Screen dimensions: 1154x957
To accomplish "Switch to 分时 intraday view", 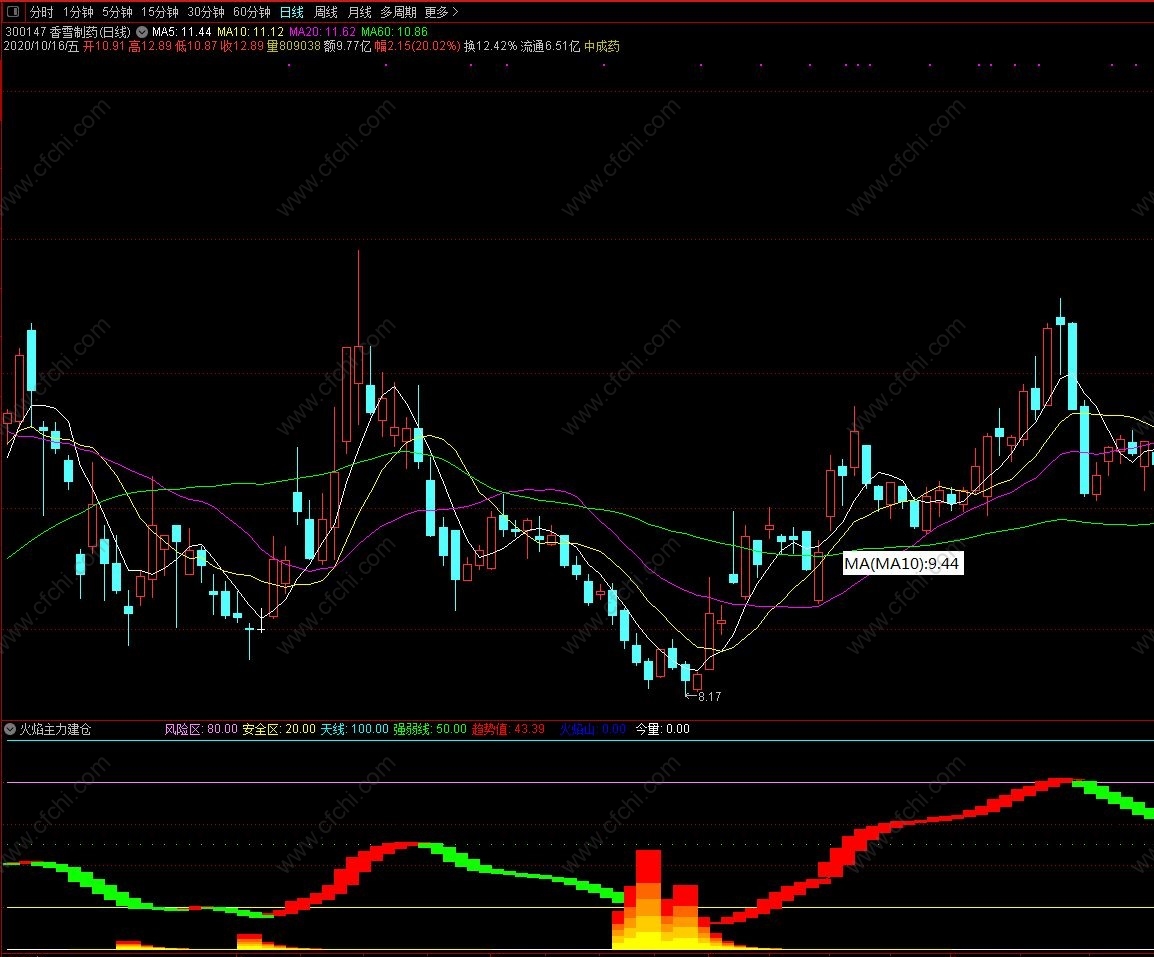I will pyautogui.click(x=41, y=12).
